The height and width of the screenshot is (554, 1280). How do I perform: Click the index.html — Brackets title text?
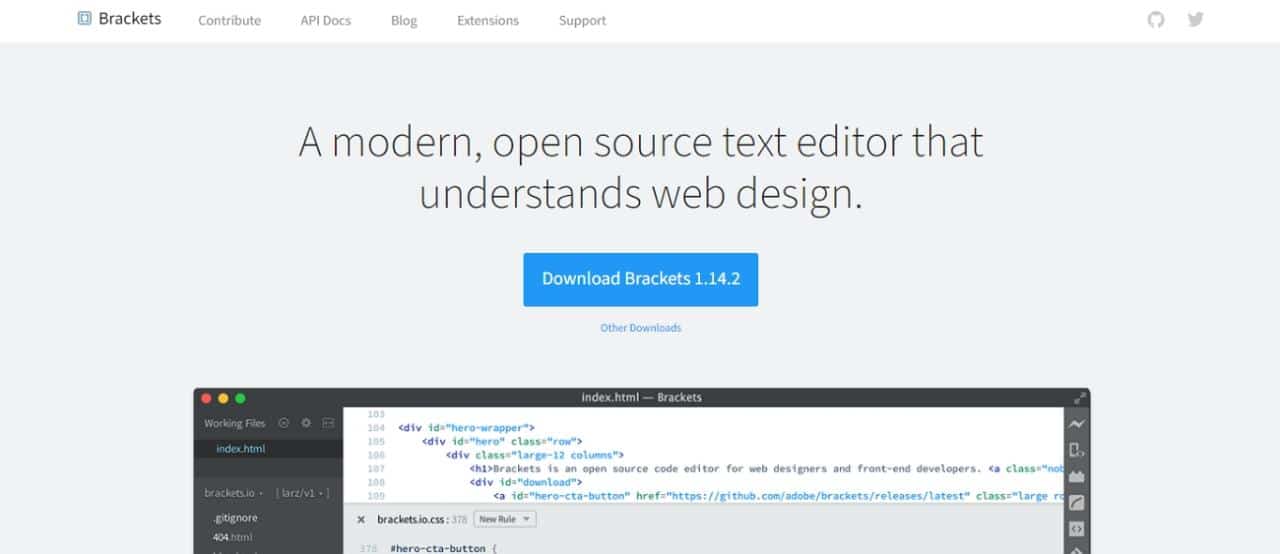[x=642, y=397]
